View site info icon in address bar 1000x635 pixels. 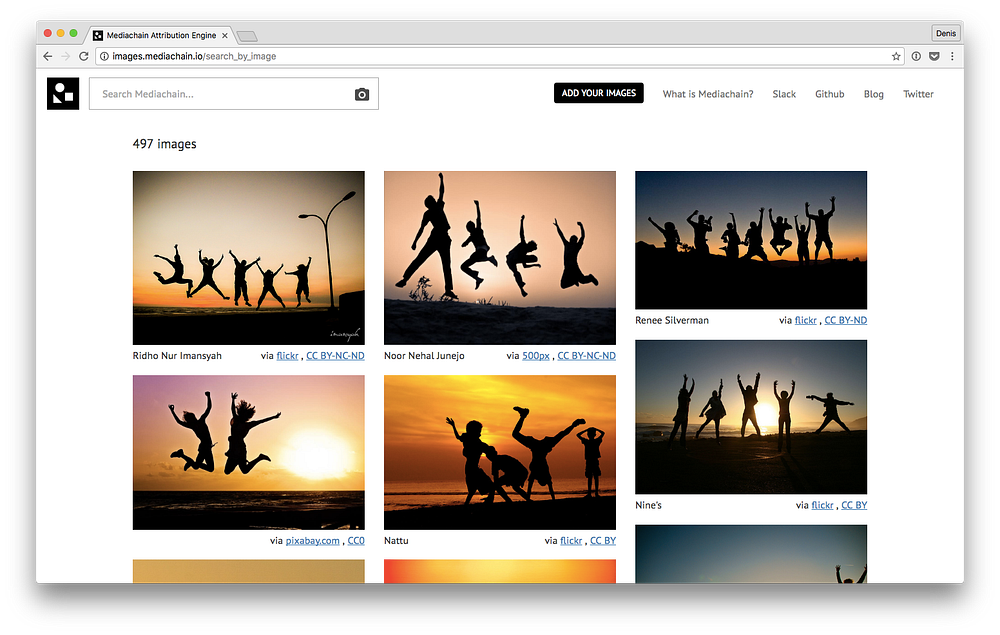pos(105,56)
